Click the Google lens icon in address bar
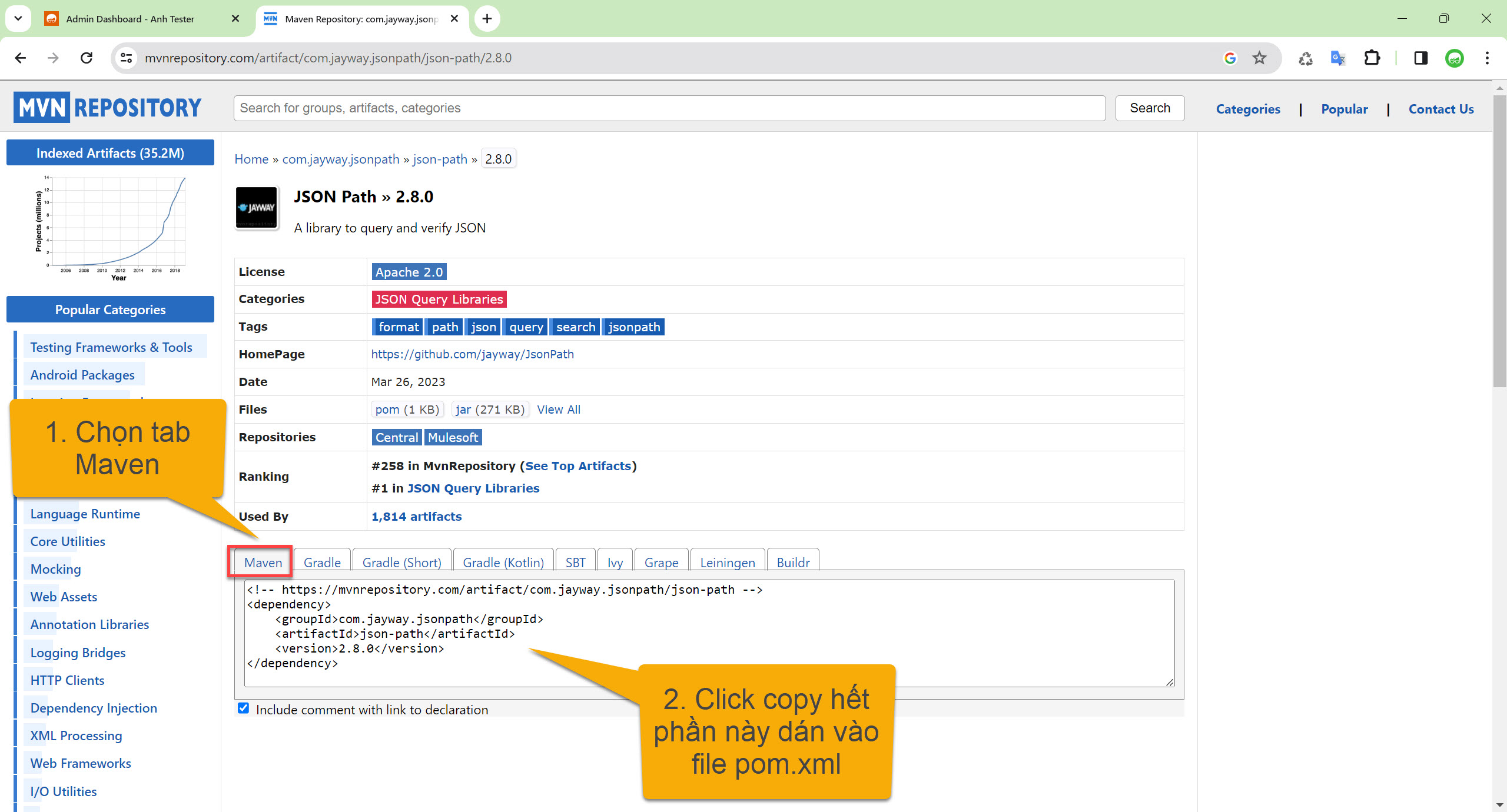 (x=1230, y=58)
